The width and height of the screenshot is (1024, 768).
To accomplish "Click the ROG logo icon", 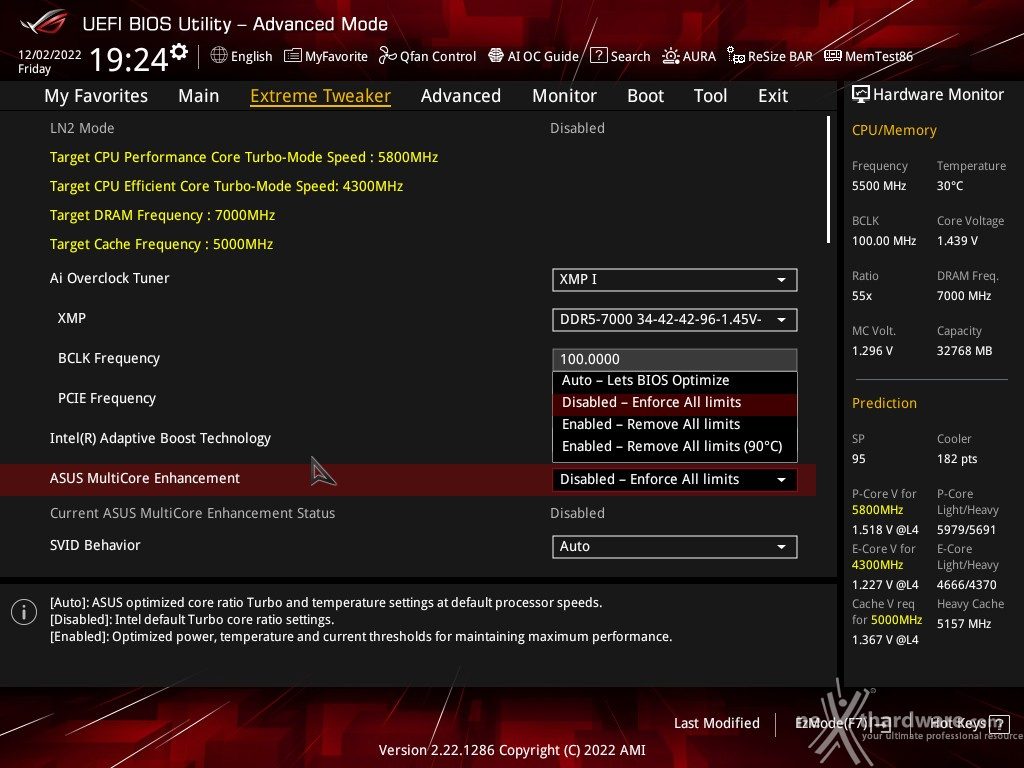I will pos(43,23).
